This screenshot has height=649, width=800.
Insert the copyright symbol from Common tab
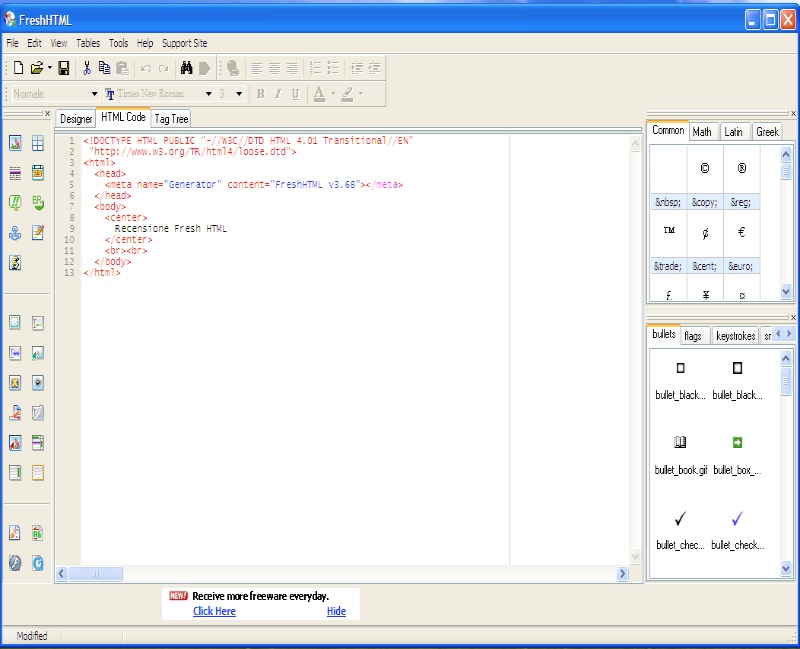pos(705,169)
